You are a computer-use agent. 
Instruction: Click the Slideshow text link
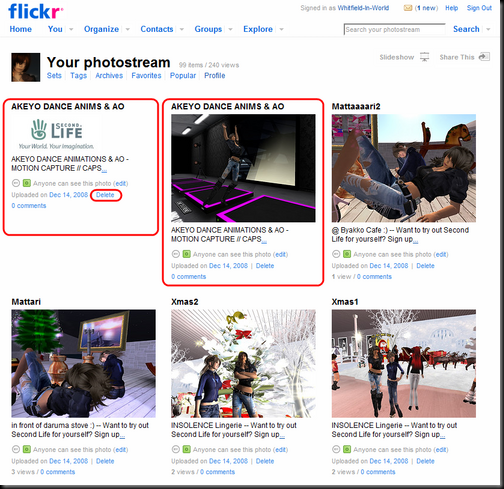tap(397, 57)
